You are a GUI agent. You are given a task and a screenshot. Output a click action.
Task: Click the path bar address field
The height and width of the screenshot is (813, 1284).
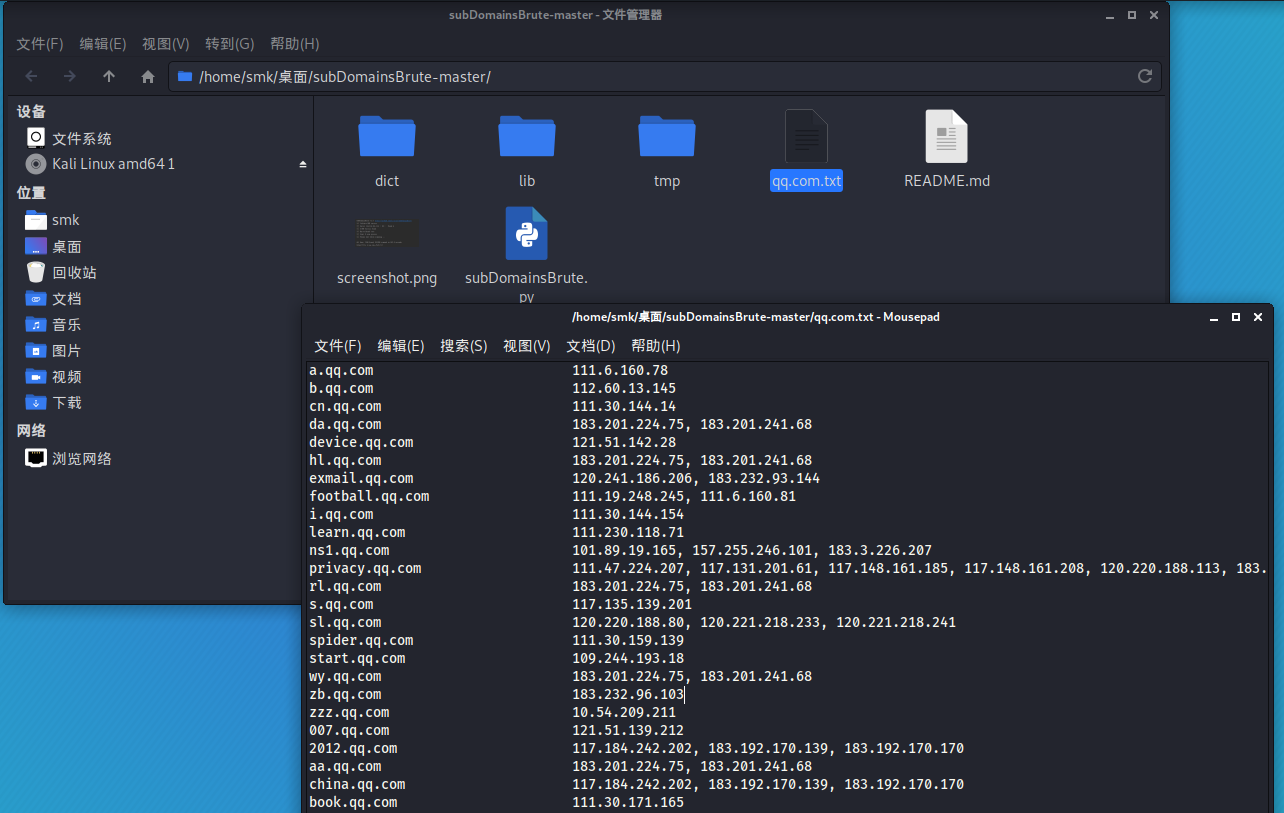tap(665, 77)
